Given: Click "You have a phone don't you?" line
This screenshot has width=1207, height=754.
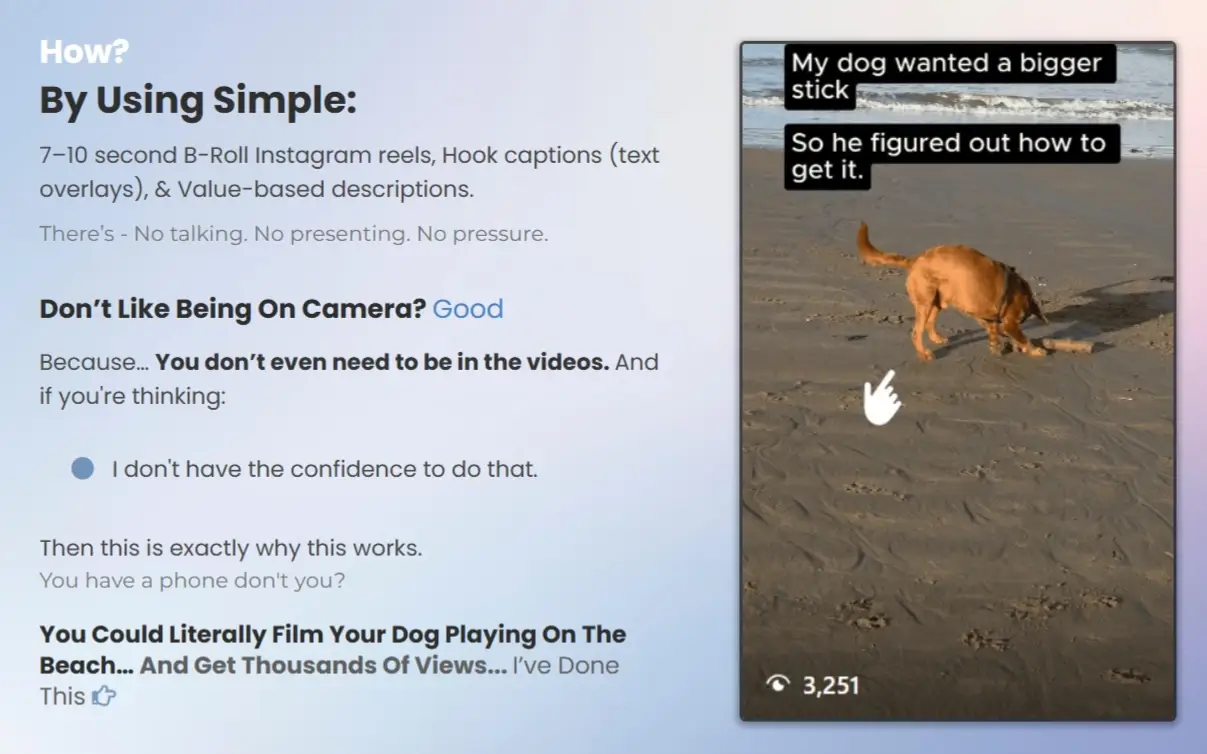Looking at the screenshot, I should [192, 580].
